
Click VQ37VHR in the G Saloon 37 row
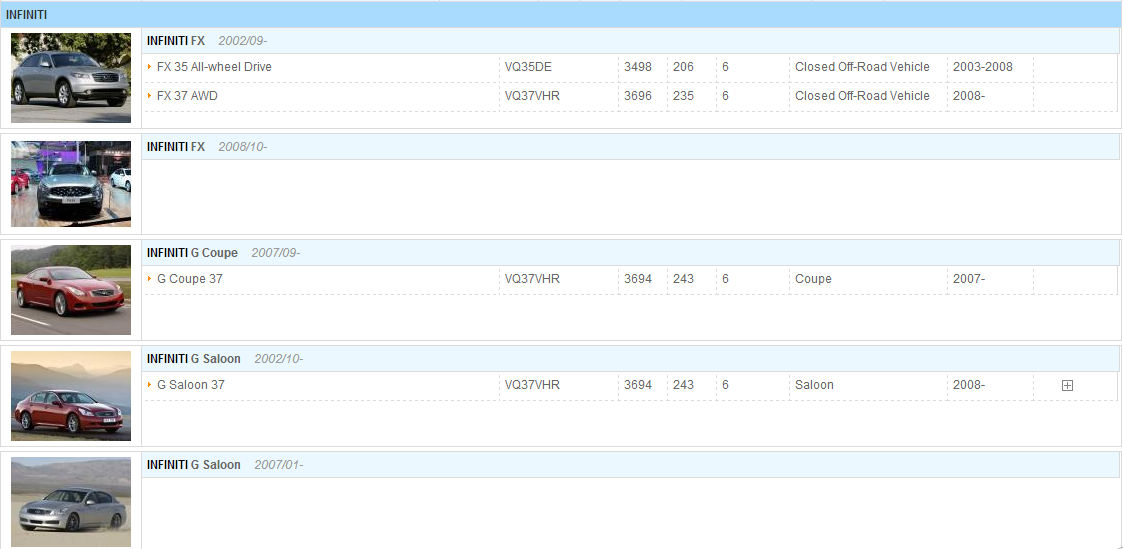532,384
